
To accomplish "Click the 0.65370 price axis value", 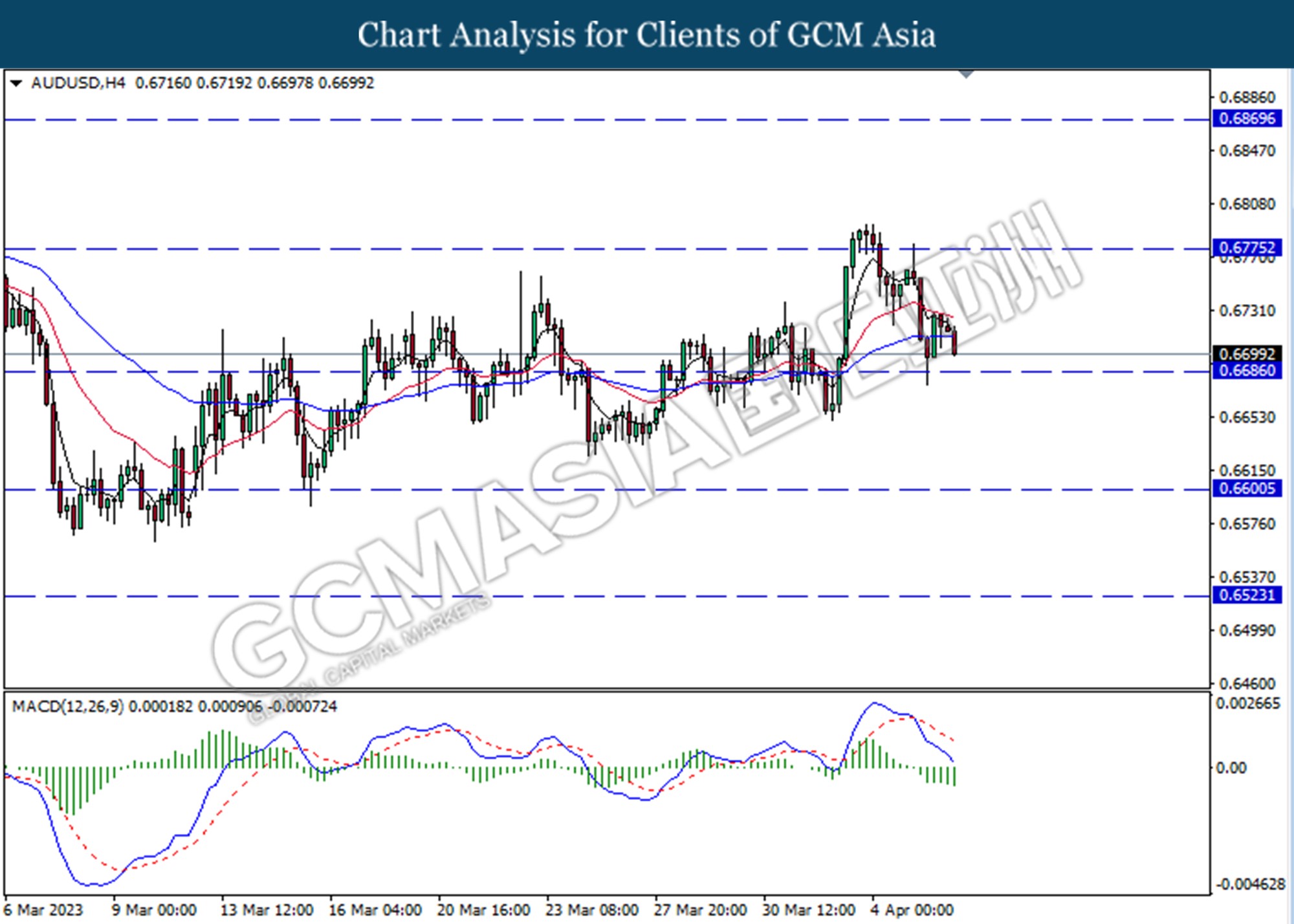I will [x=1247, y=577].
